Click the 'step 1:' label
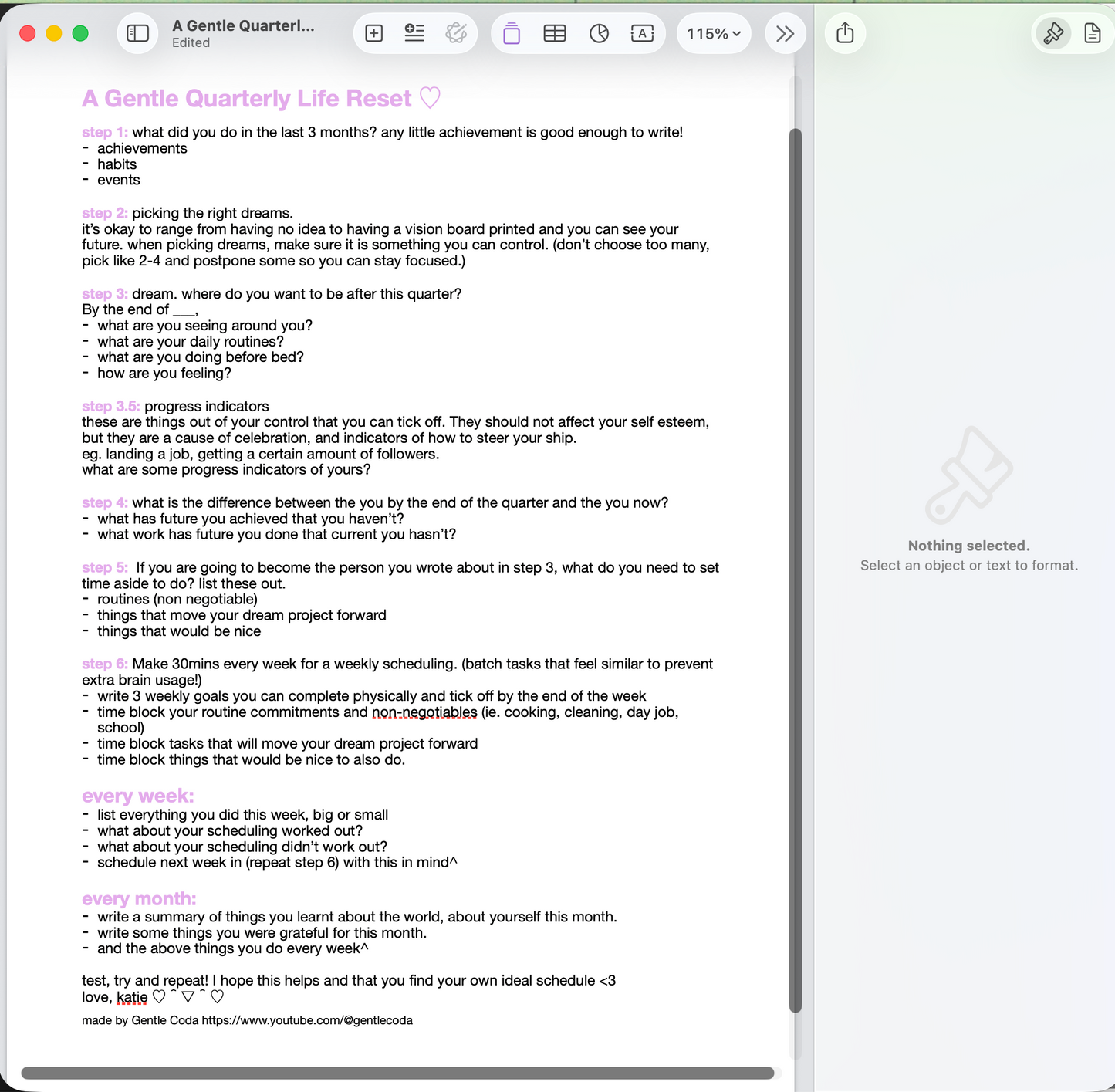The width and height of the screenshot is (1115, 1092). point(105,133)
